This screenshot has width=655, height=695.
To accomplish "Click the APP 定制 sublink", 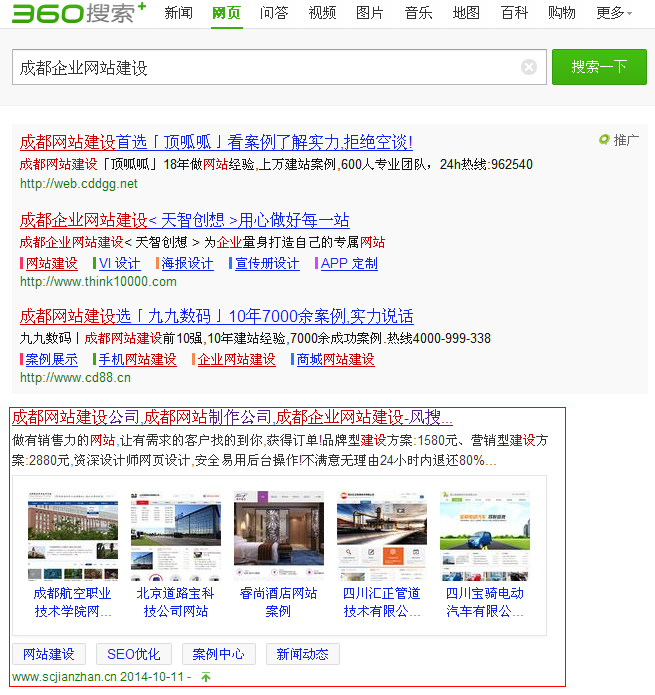I will click(349, 263).
